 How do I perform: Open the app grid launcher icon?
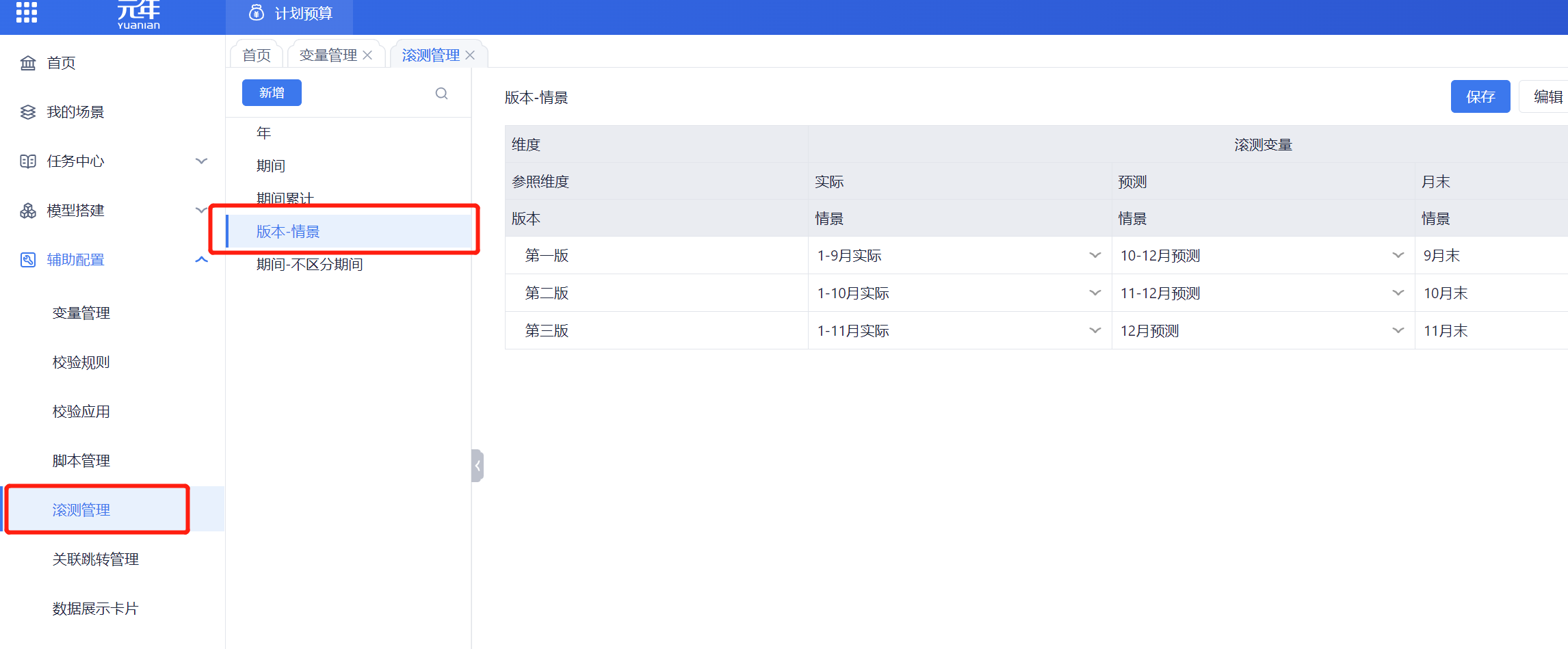[26, 12]
